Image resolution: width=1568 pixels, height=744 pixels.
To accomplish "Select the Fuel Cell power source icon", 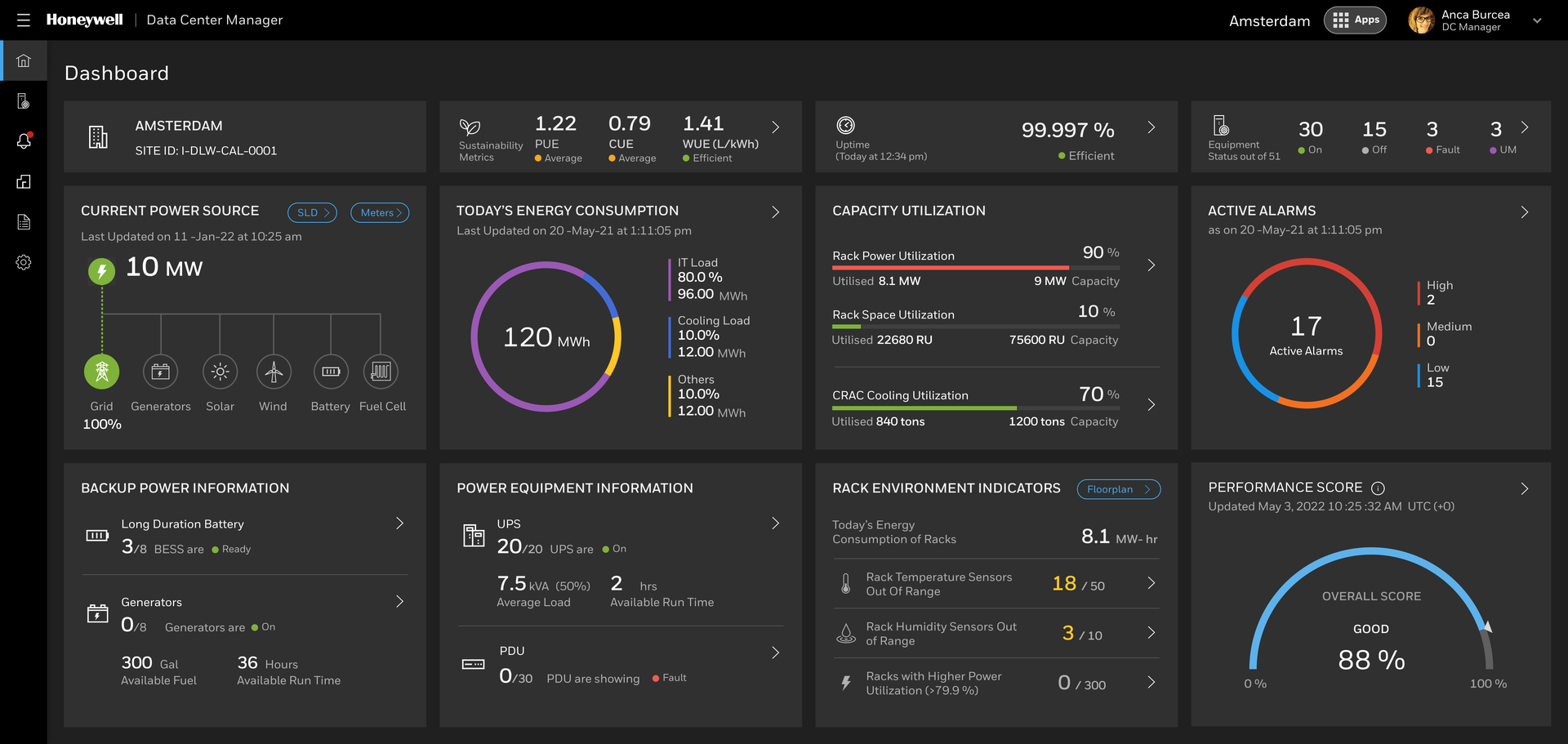I will [381, 371].
